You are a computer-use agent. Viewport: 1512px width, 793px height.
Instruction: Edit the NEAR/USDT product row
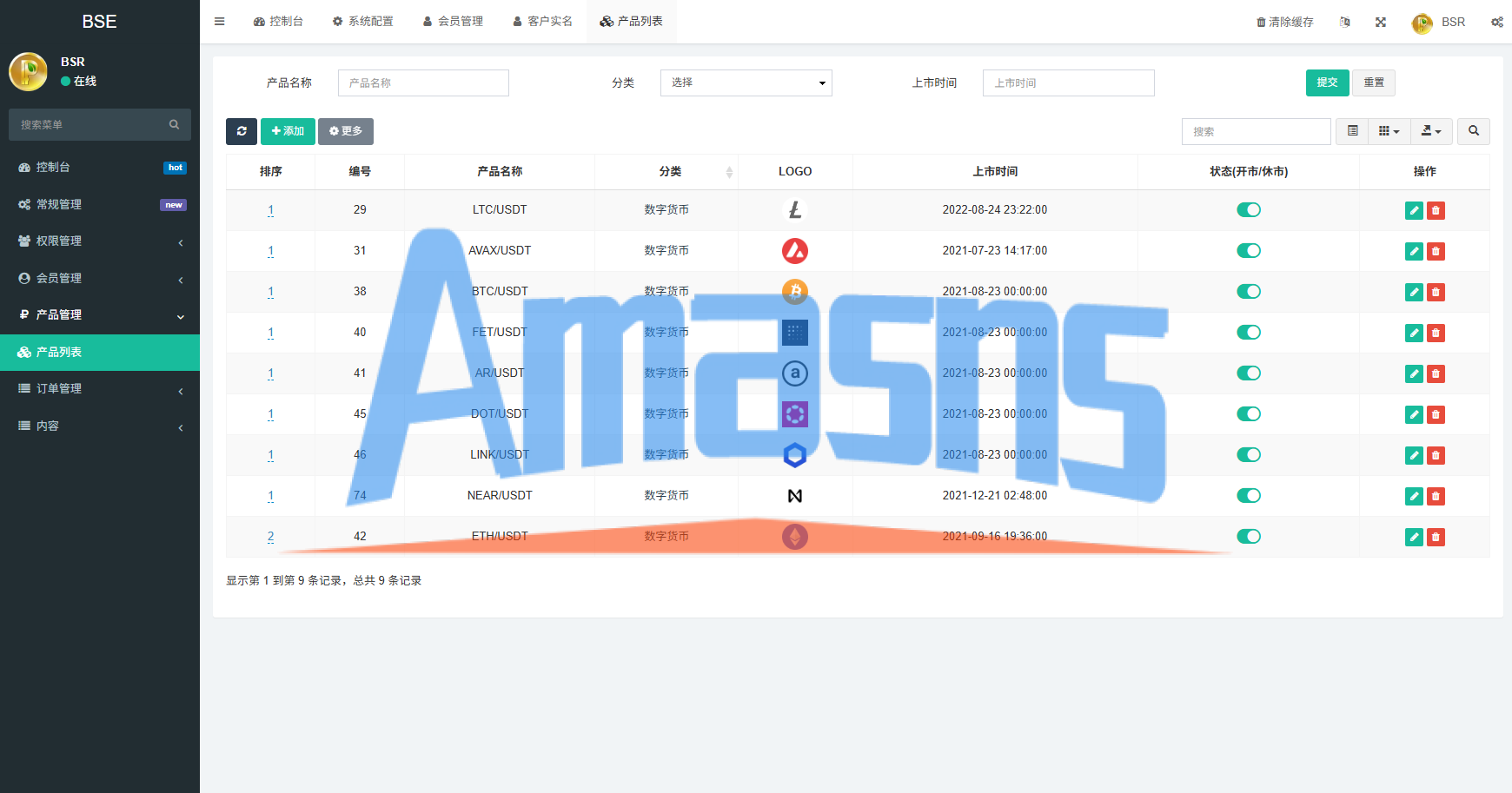pyautogui.click(x=1415, y=496)
